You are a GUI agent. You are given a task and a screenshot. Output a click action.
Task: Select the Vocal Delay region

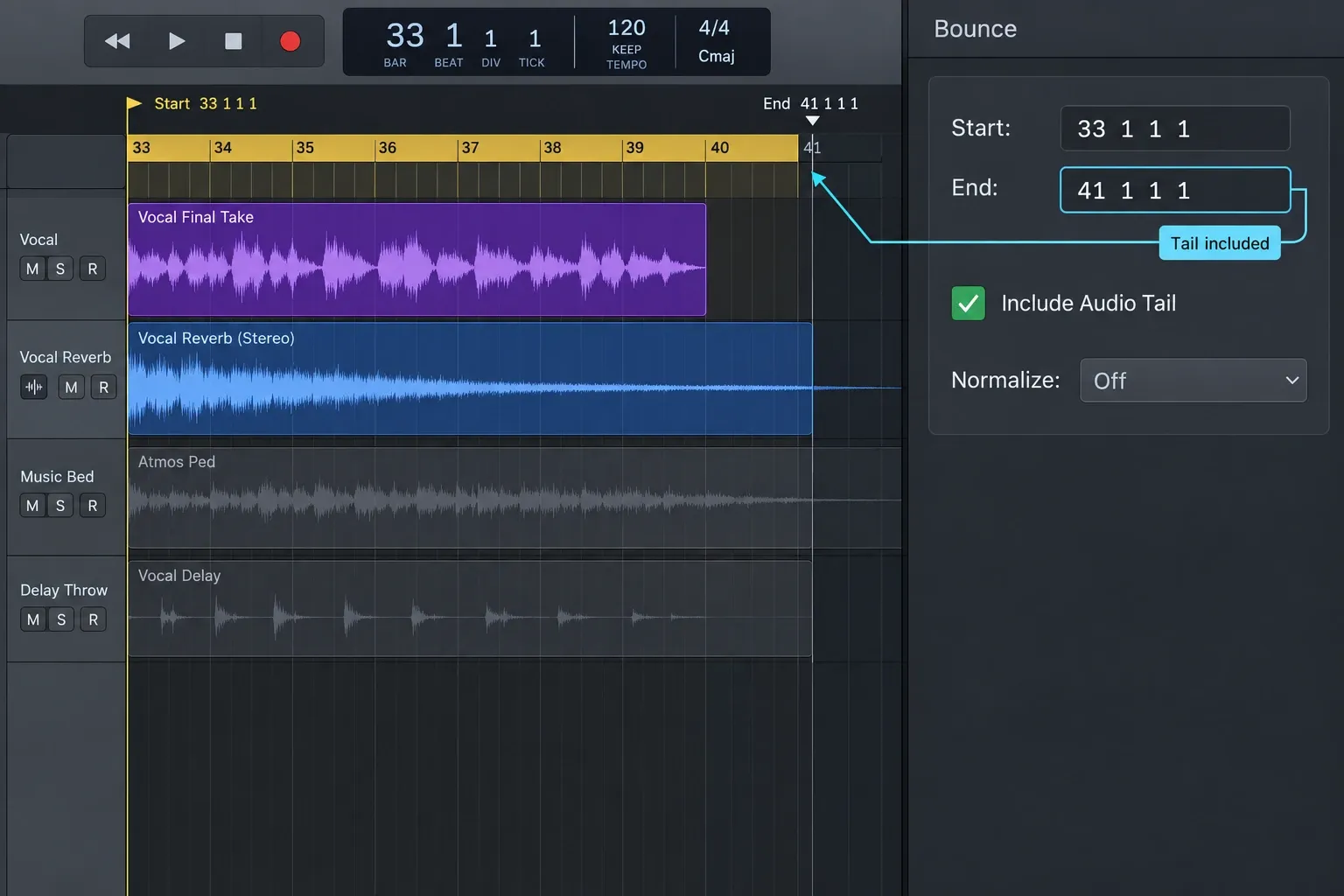coord(471,608)
